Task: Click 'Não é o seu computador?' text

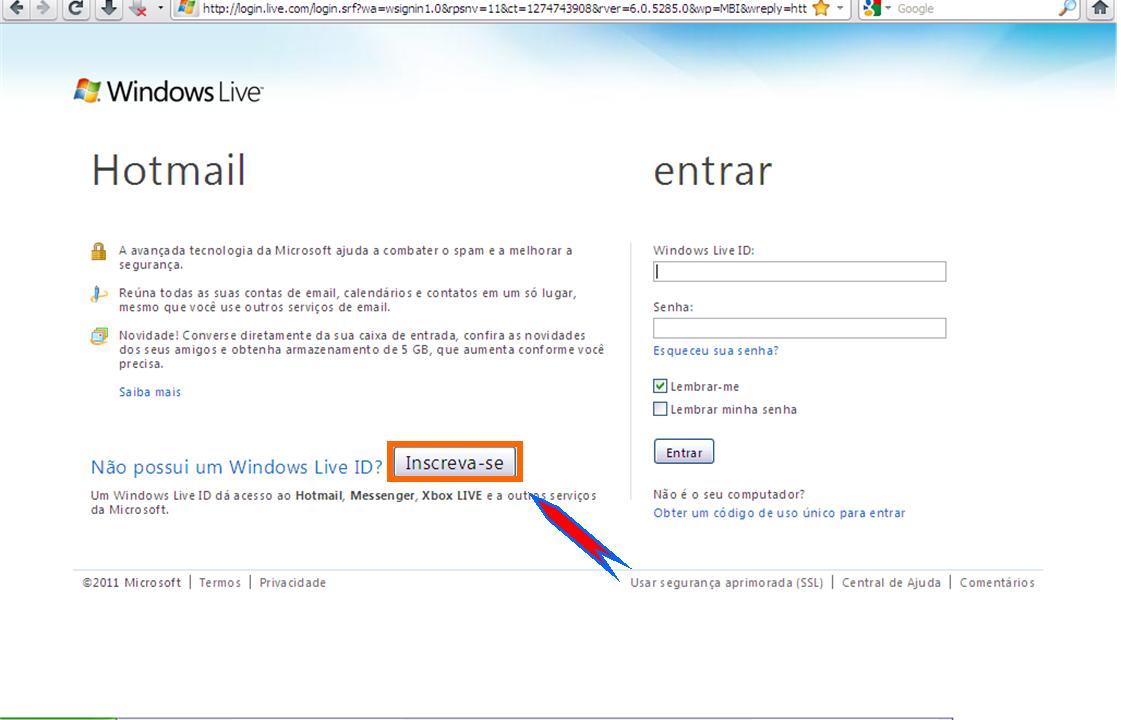Action: 729,495
